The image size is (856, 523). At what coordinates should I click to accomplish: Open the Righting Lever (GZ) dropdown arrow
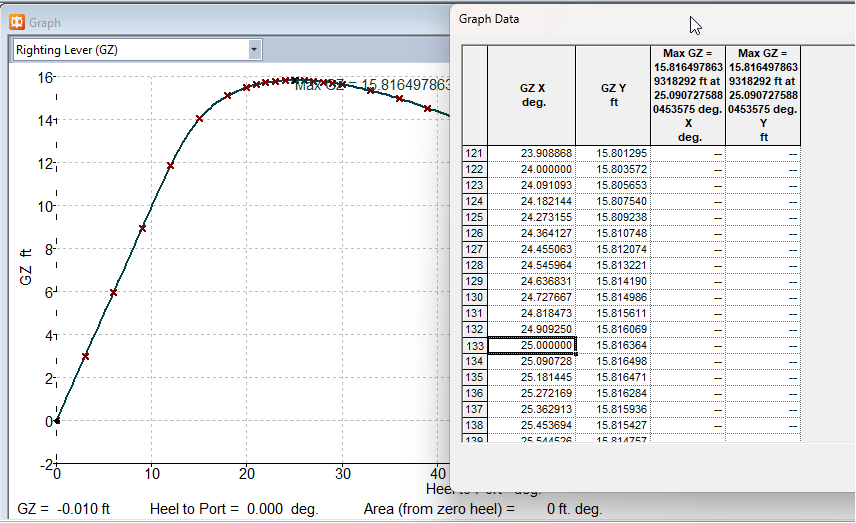tap(254, 50)
